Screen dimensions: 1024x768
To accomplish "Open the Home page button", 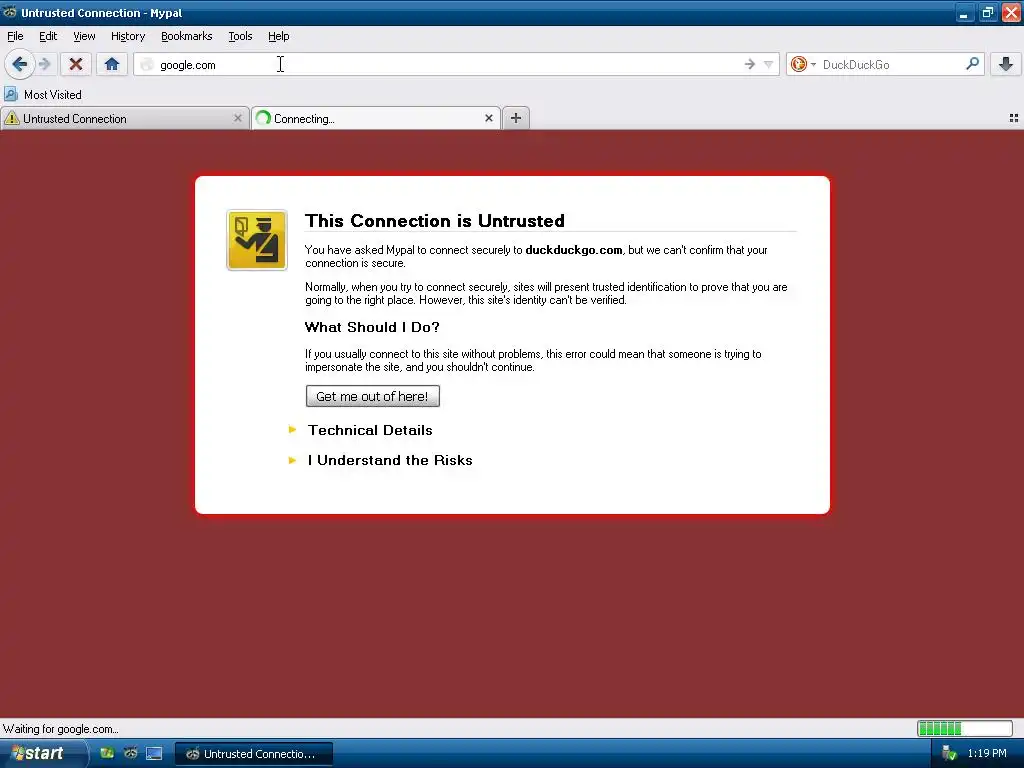I will pos(112,64).
